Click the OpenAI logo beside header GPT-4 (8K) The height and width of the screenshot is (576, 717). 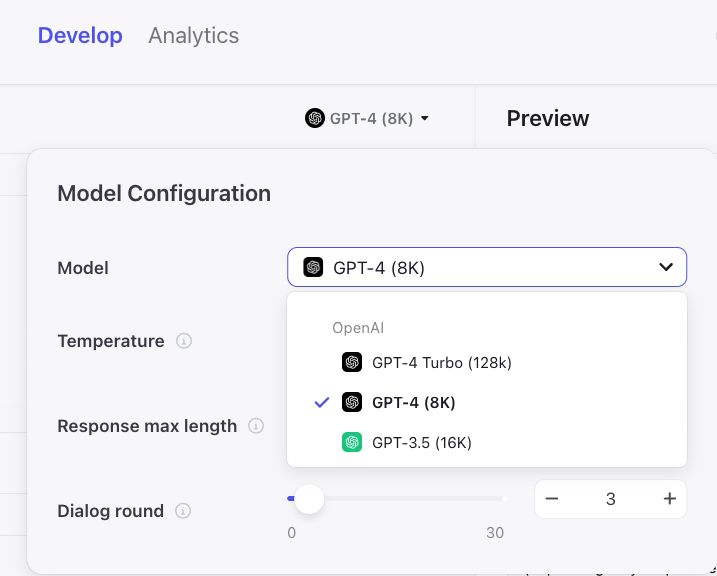[x=315, y=118]
